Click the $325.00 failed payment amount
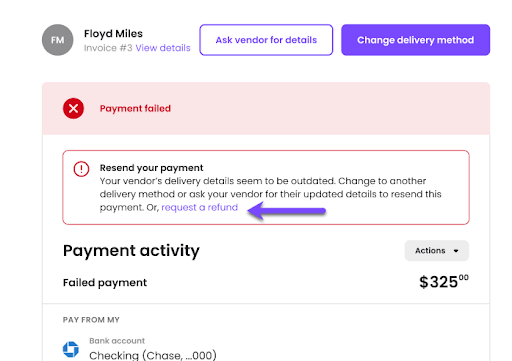The height and width of the screenshot is (361, 512). pyautogui.click(x=444, y=282)
